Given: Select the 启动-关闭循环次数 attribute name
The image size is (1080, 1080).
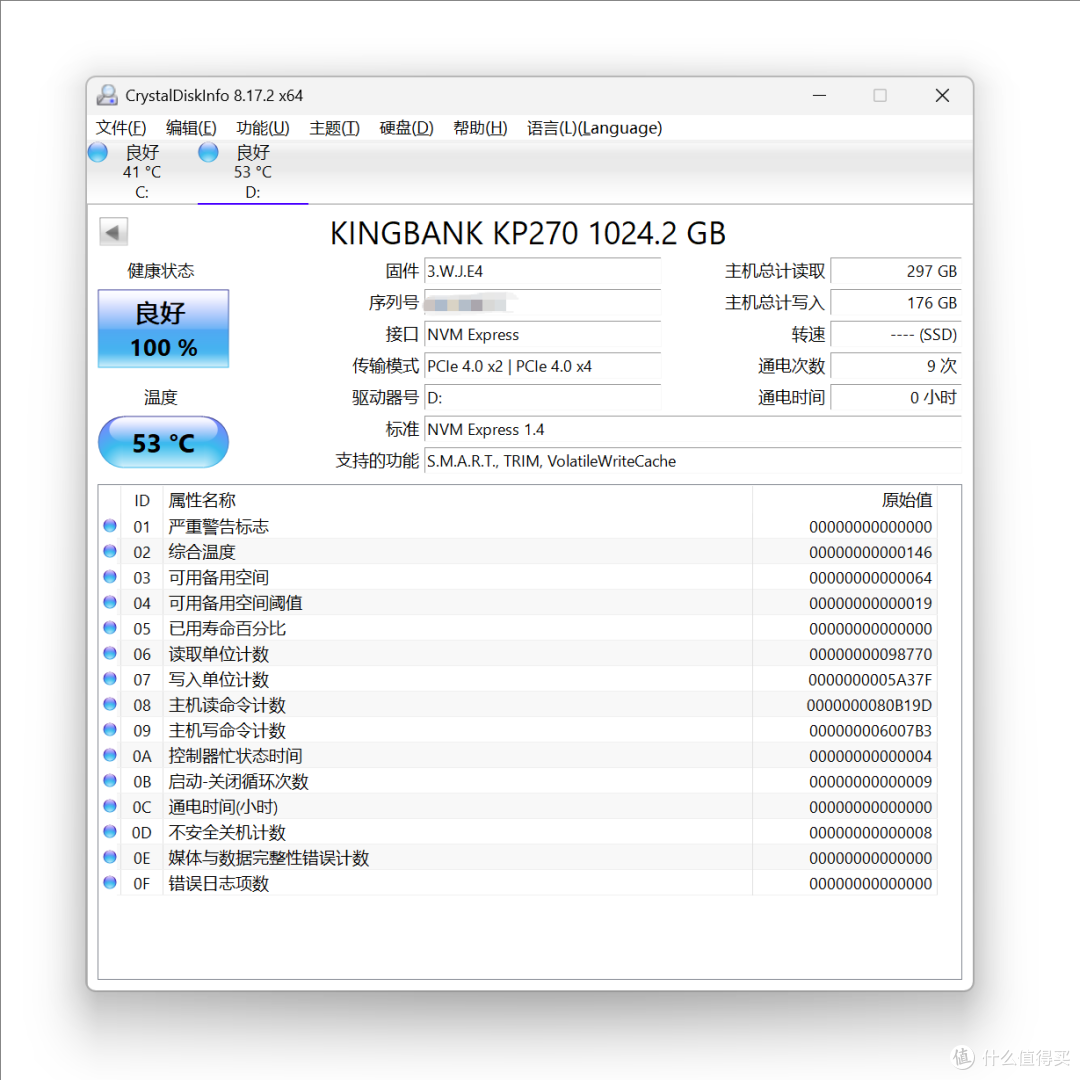Looking at the screenshot, I should pyautogui.click(x=238, y=782).
